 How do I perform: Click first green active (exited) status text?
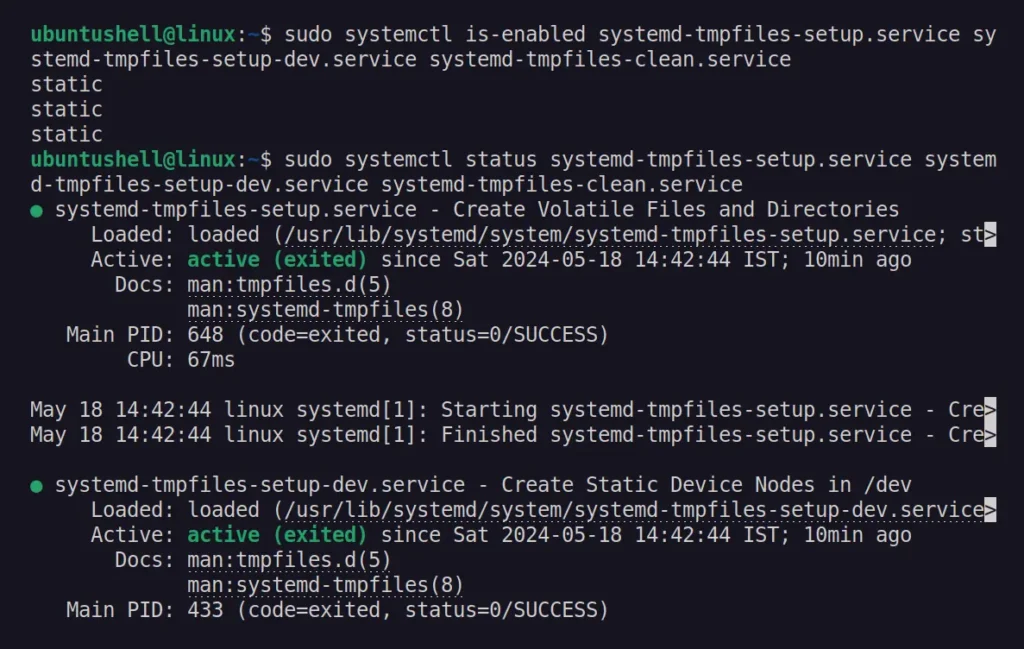[277, 260]
